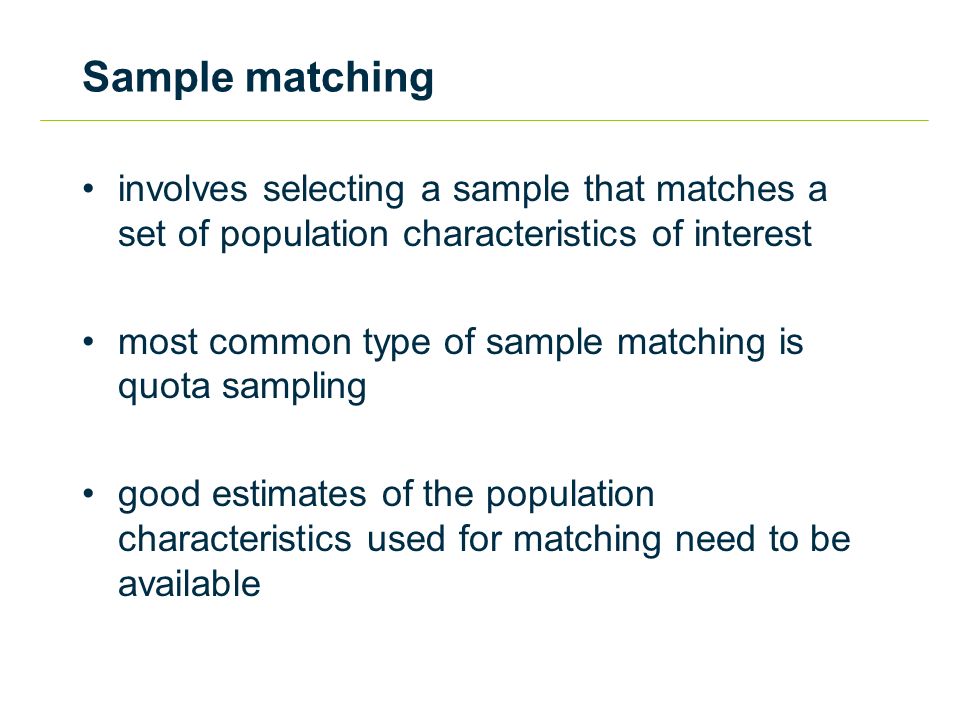Screen dimensions: 960x720
Task: Click the second bullet point marker
Action: pos(89,341)
